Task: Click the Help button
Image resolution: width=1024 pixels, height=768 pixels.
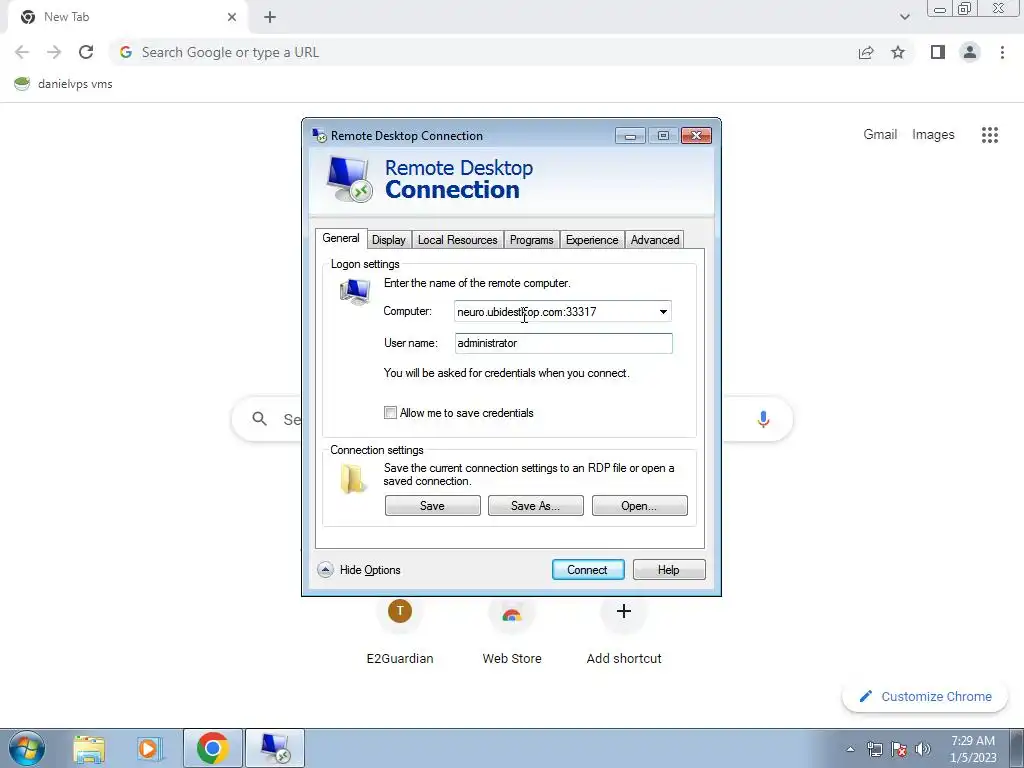Action: pyautogui.click(x=669, y=569)
